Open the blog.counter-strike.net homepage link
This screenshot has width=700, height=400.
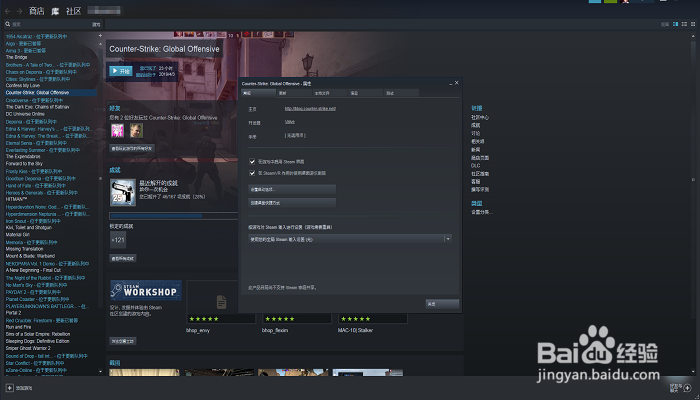click(310, 108)
